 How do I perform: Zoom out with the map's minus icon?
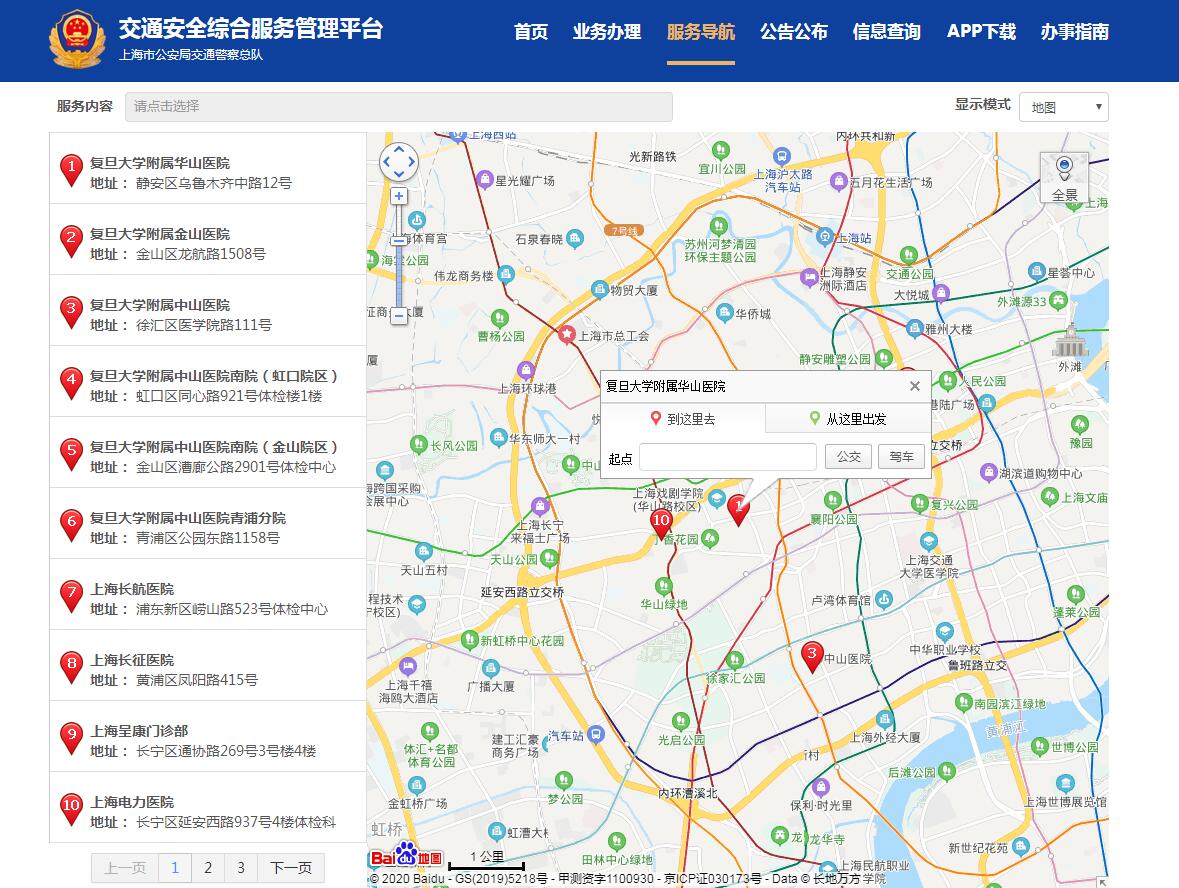click(x=399, y=315)
